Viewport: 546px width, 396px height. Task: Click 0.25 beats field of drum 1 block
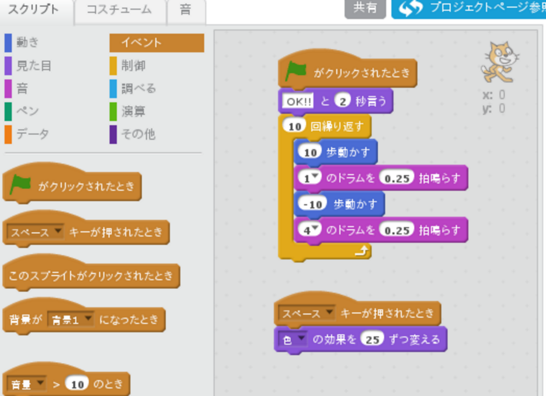[397, 178]
